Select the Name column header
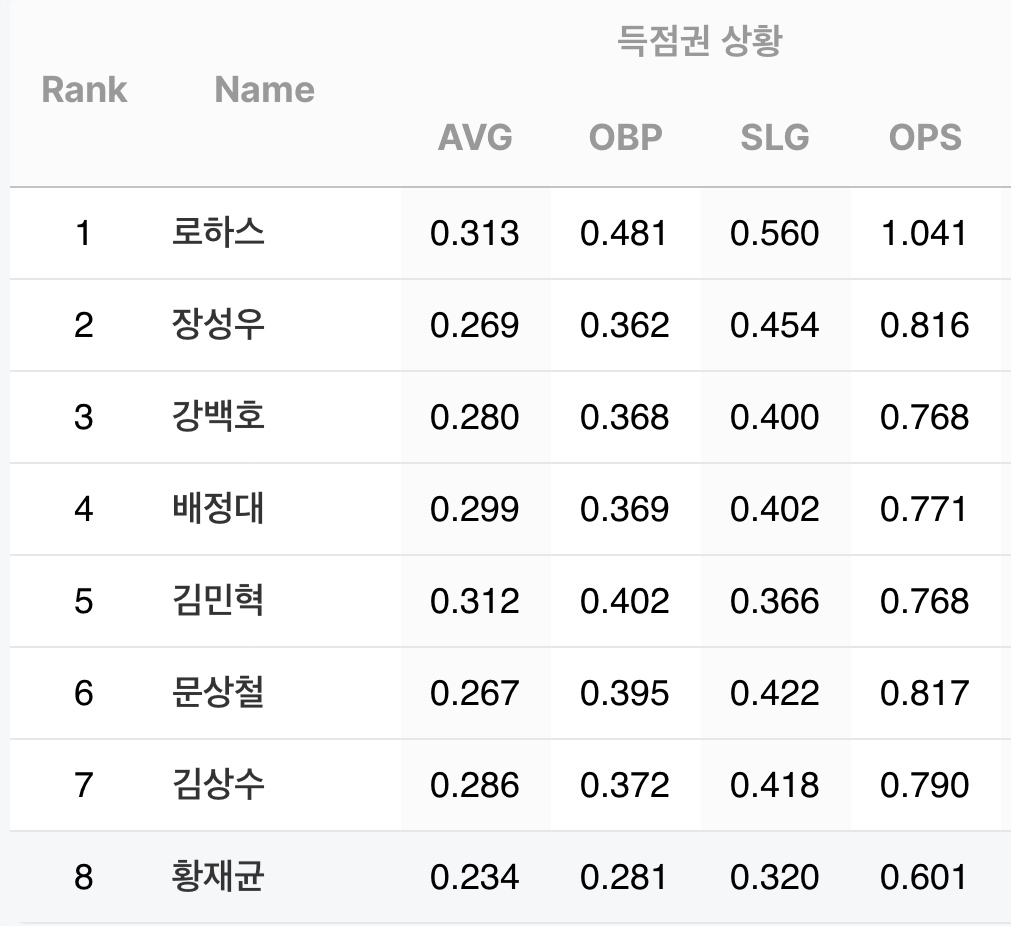Image resolution: width=1011 pixels, height=926 pixels. (264, 89)
